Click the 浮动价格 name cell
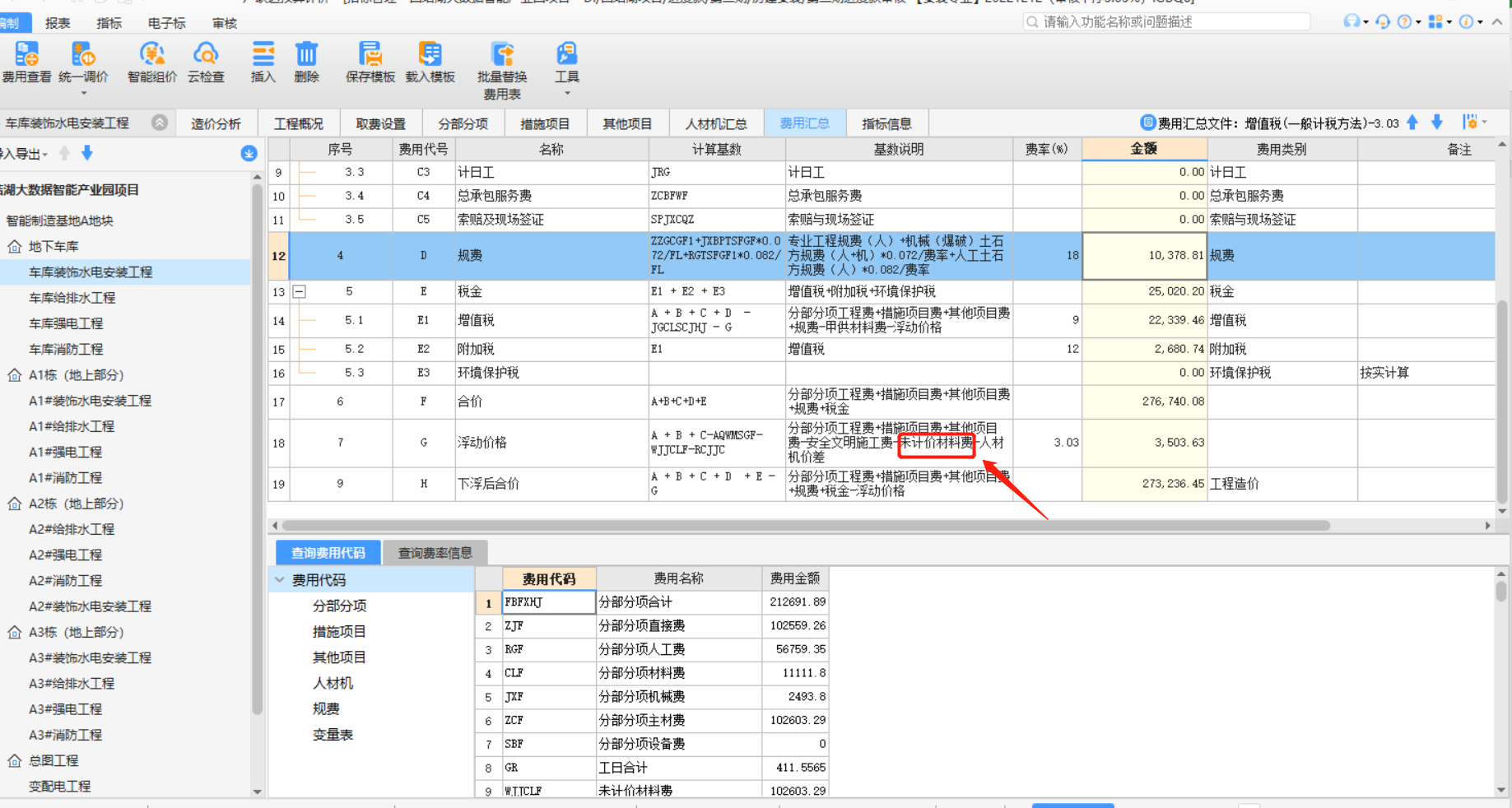 551,443
